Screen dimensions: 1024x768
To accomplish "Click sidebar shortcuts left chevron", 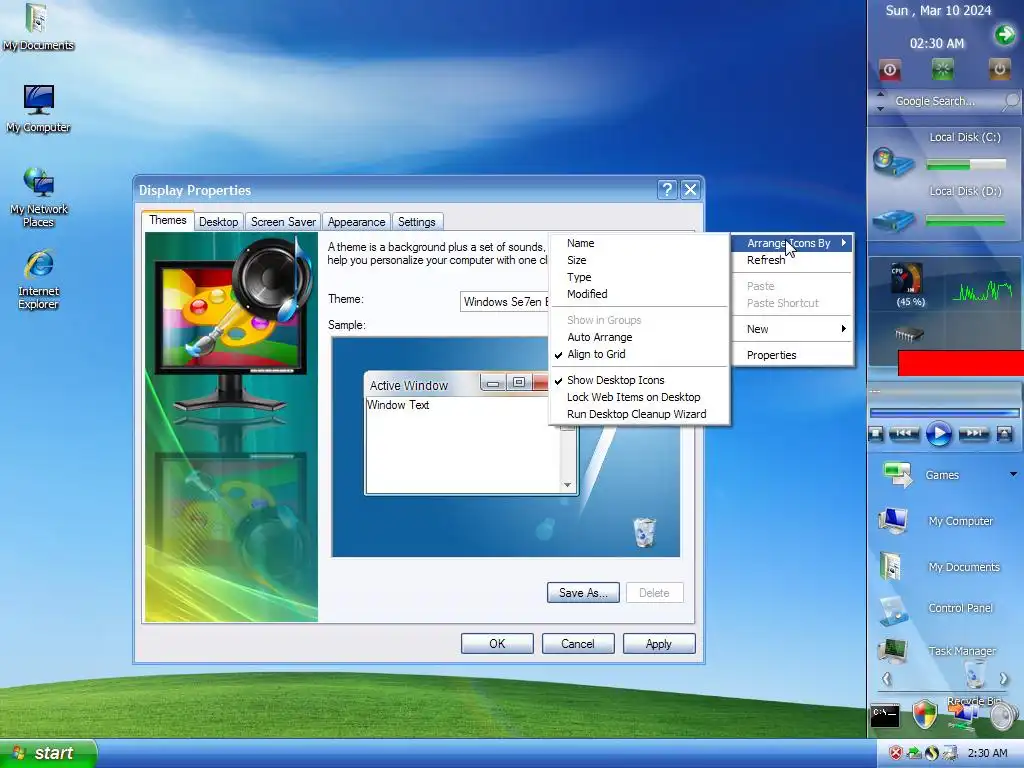I will pos(886,679).
